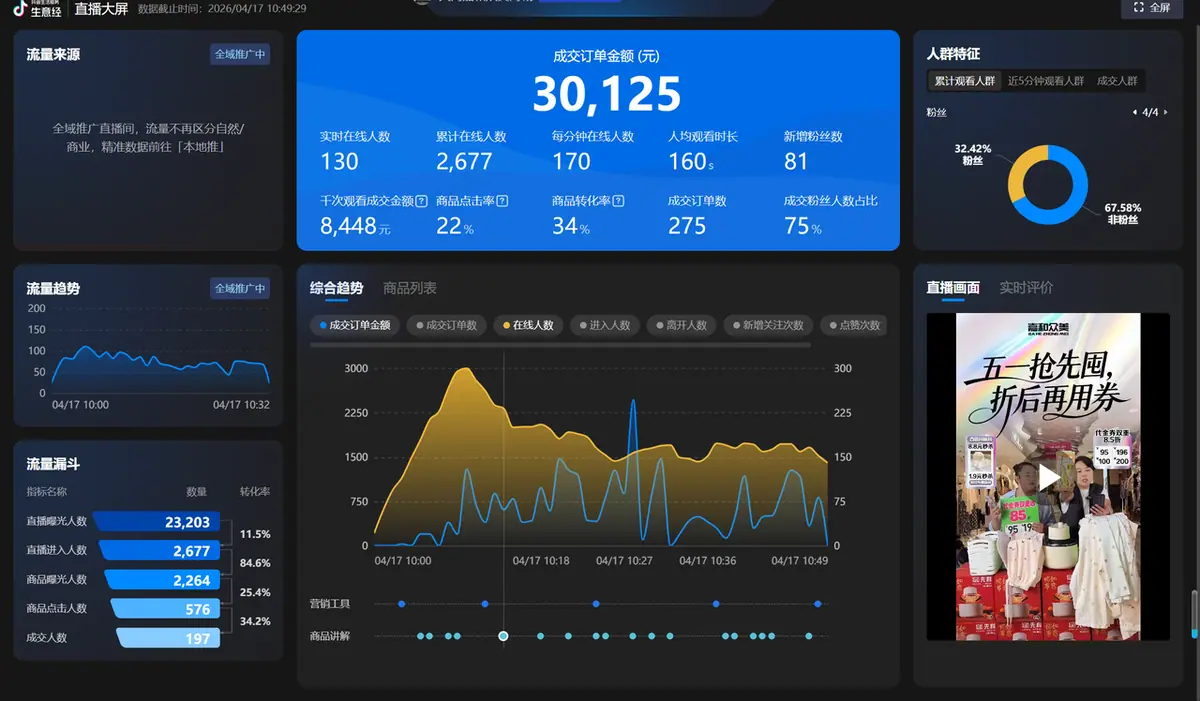Select the 近5分钟观看人群 tab
The image size is (1200, 701).
[x=1046, y=81]
